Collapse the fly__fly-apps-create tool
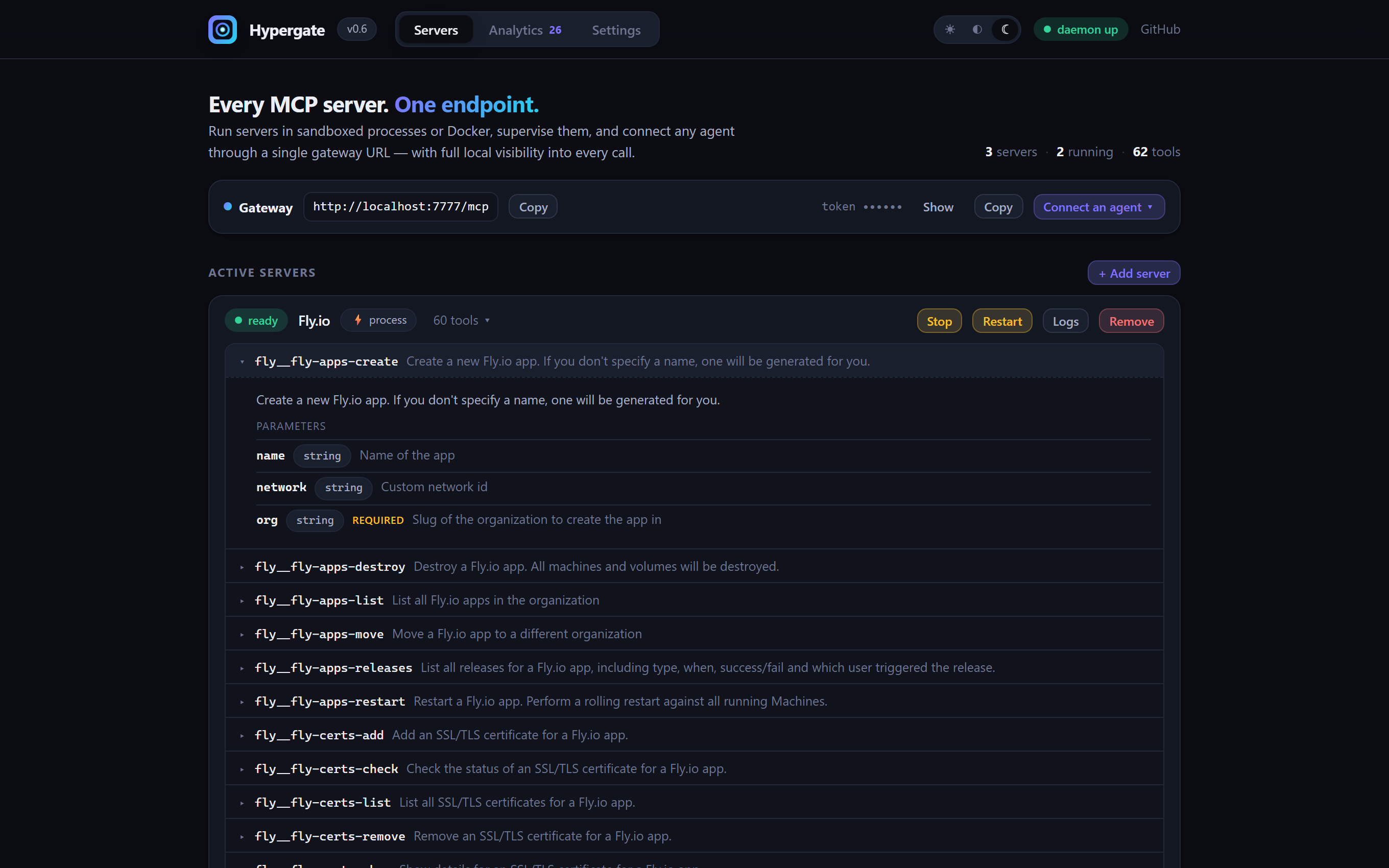The image size is (1389, 868). (x=694, y=361)
